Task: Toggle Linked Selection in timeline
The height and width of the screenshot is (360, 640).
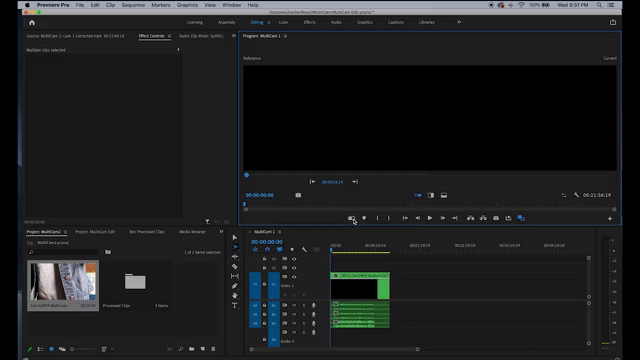Action: (280, 249)
